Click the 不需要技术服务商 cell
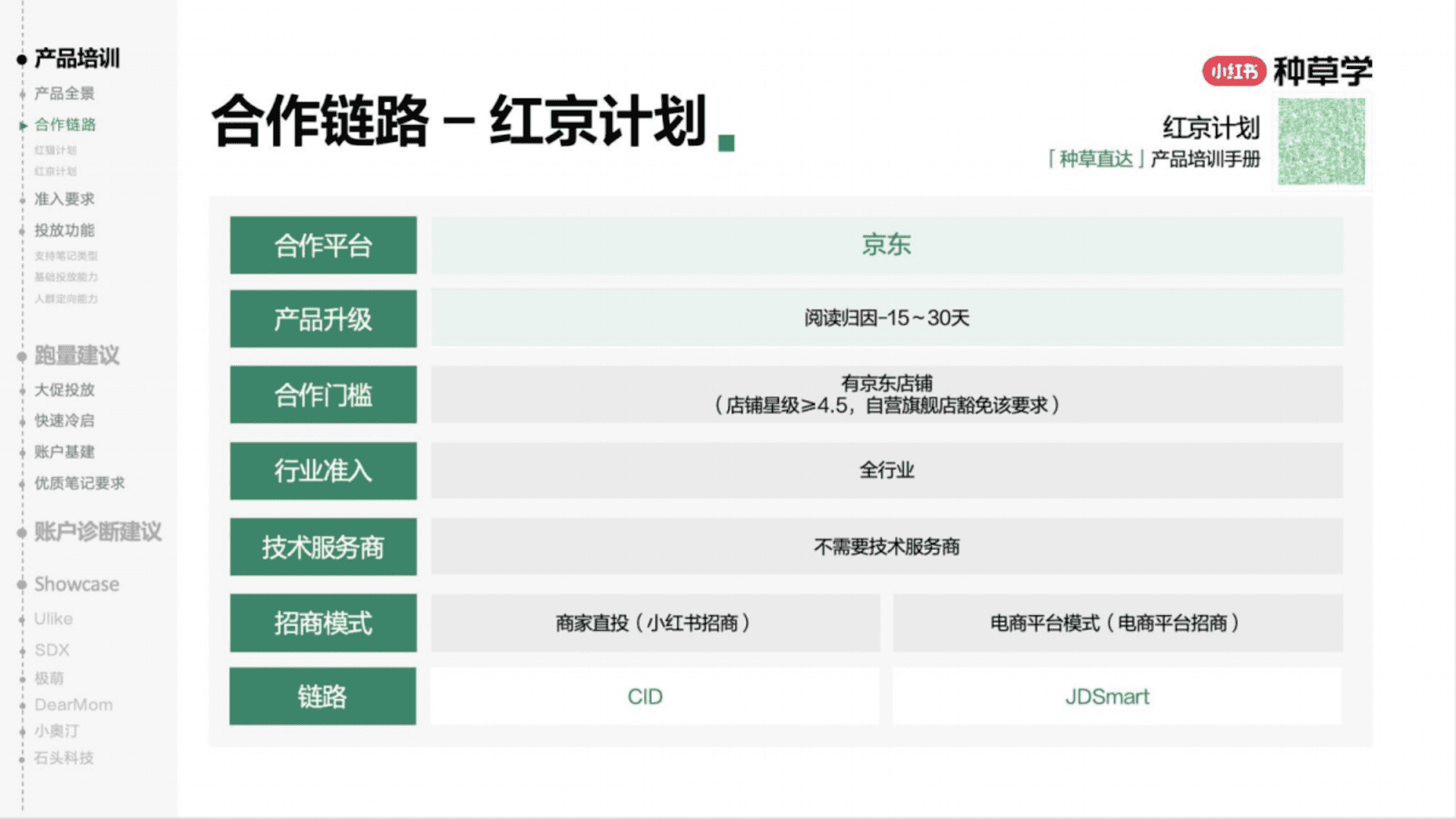This screenshot has width=1456, height=819. point(887,546)
